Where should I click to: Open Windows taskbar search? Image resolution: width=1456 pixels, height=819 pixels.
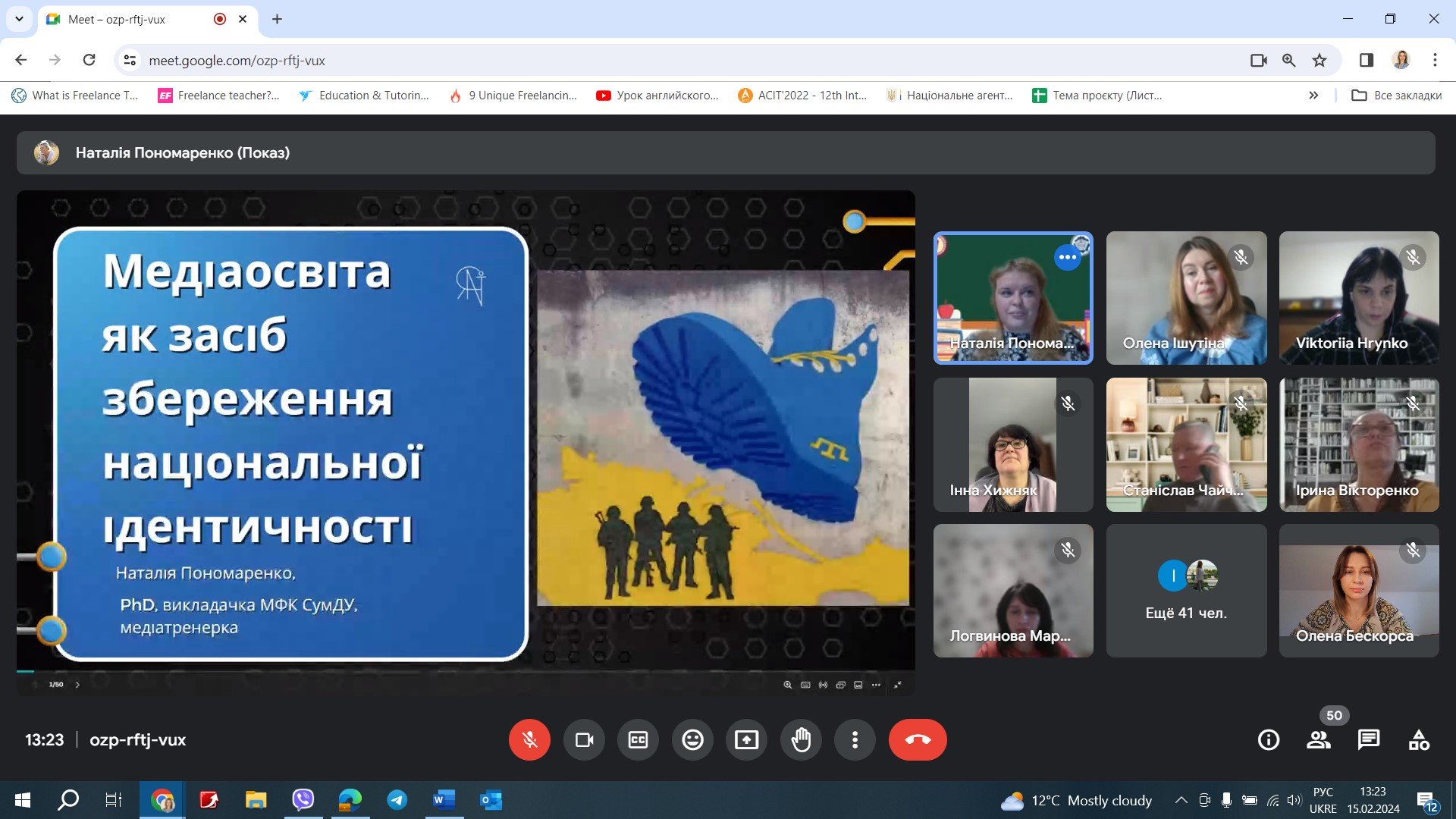(68, 800)
